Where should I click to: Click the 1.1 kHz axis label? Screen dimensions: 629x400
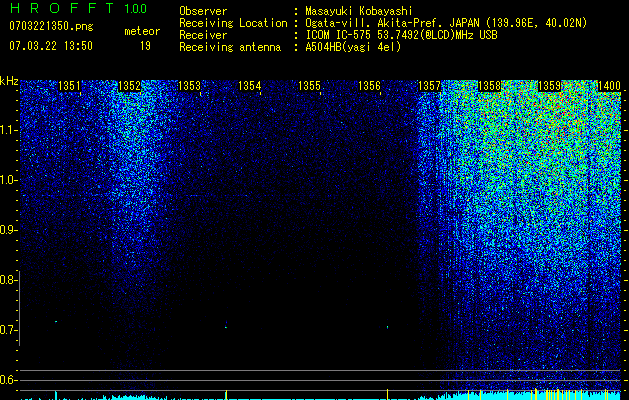pyautogui.click(x=8, y=130)
